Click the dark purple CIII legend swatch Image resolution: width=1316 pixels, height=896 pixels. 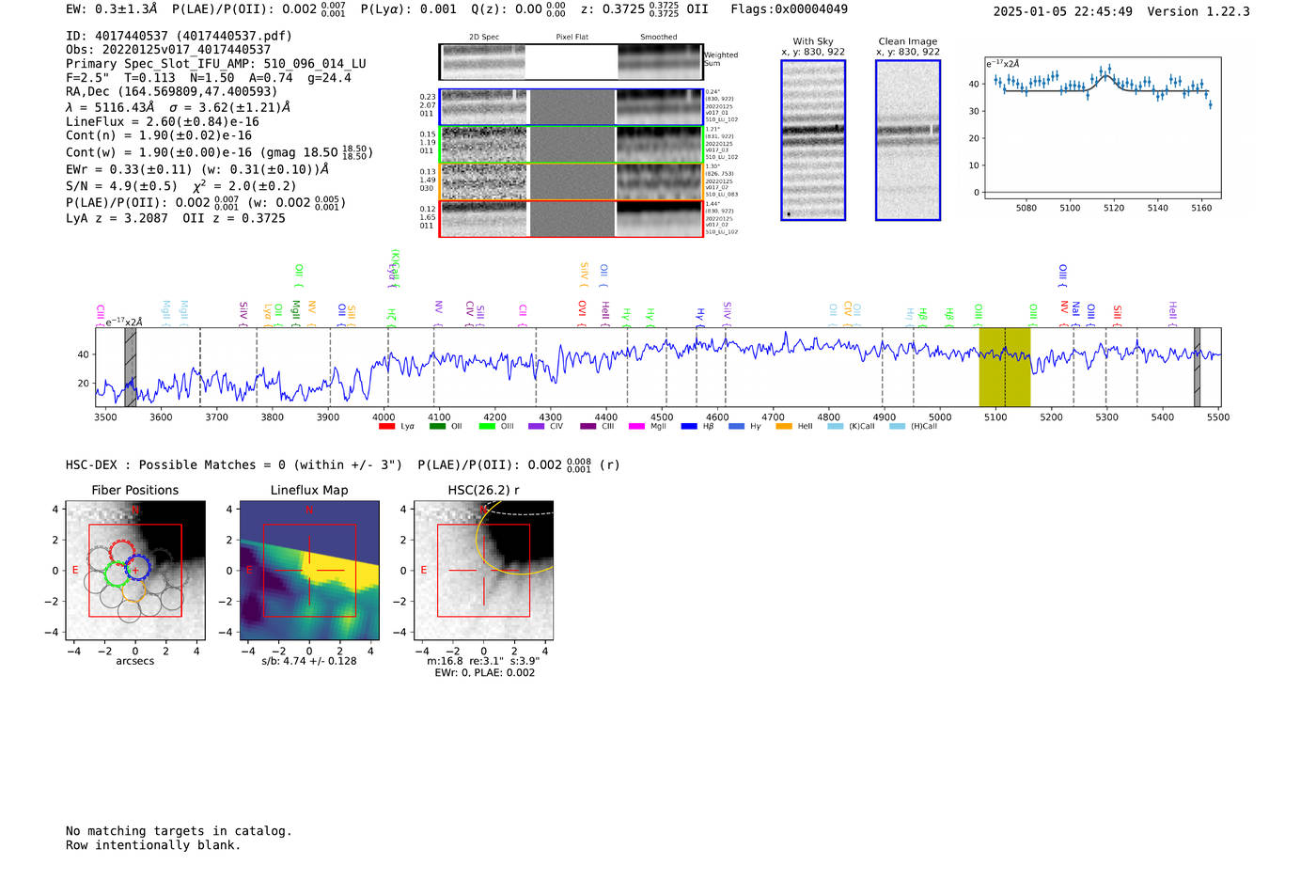point(587,427)
